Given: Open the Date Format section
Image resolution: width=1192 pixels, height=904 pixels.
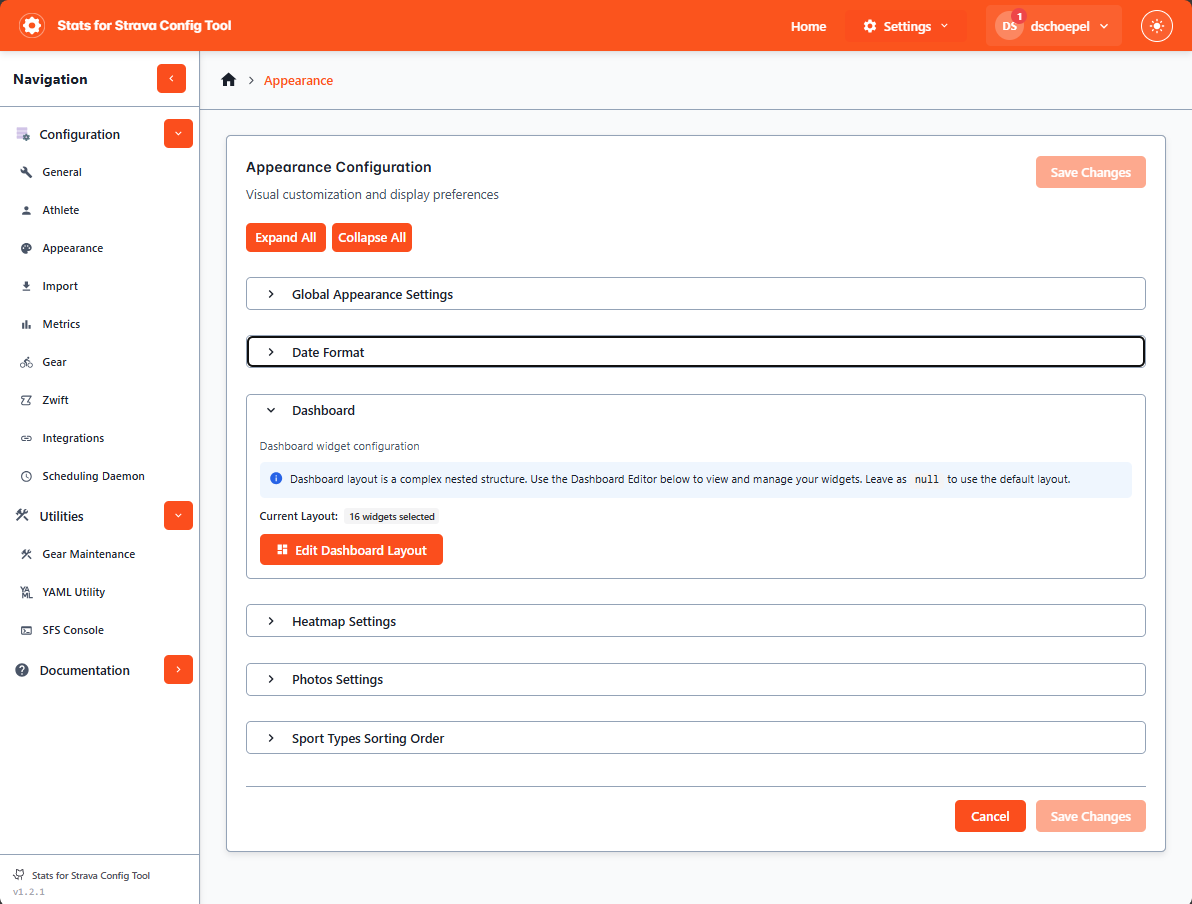Looking at the screenshot, I should [x=696, y=351].
